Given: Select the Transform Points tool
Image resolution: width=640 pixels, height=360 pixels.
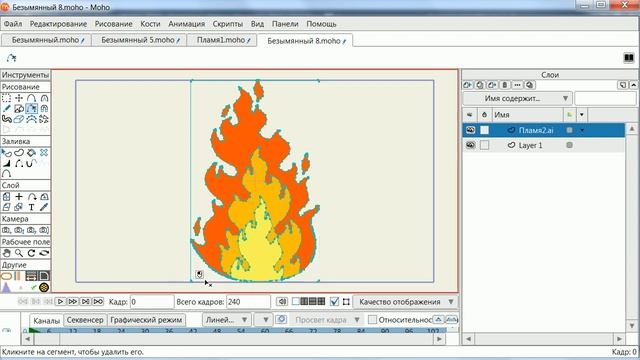Looking at the screenshot, I should 19,98.
